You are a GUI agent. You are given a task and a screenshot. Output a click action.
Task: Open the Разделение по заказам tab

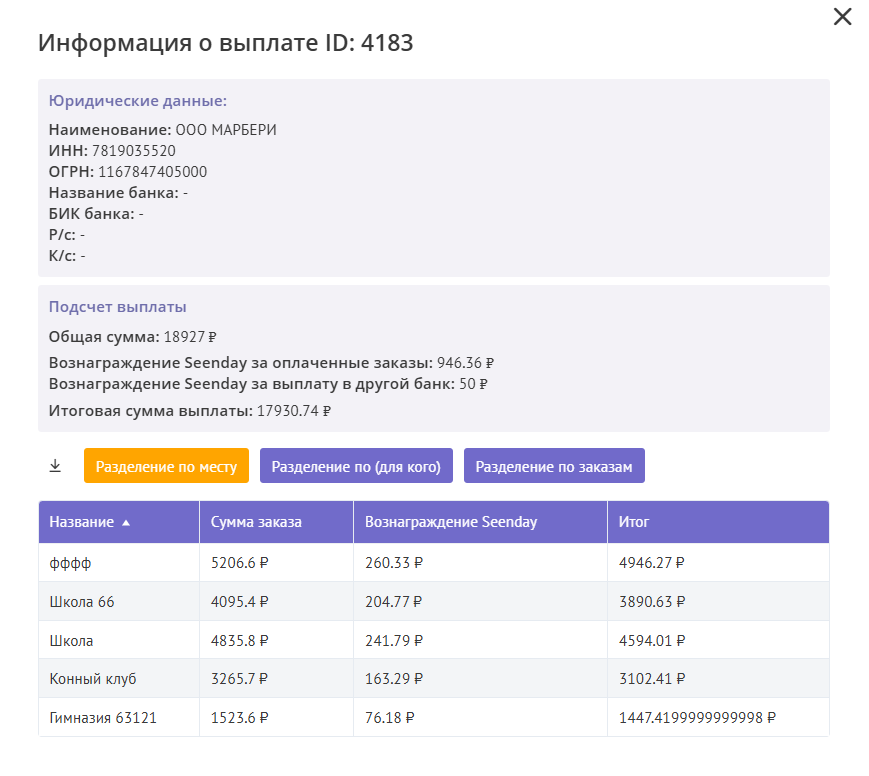[x=554, y=466]
